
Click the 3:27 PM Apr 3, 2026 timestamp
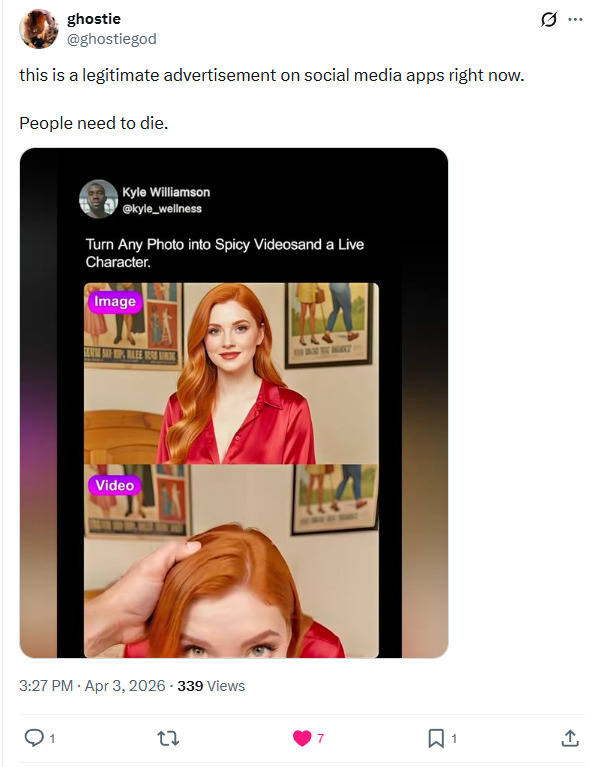tap(91, 686)
